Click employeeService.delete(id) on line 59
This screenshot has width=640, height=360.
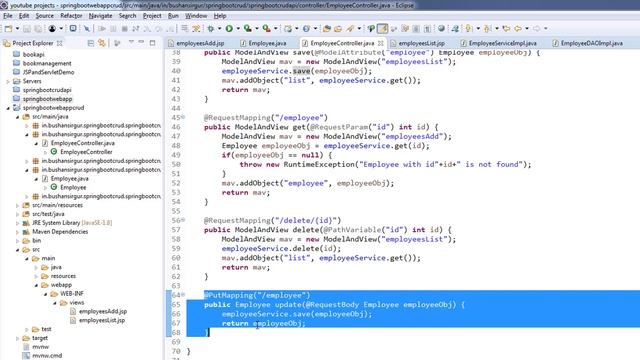281,249
